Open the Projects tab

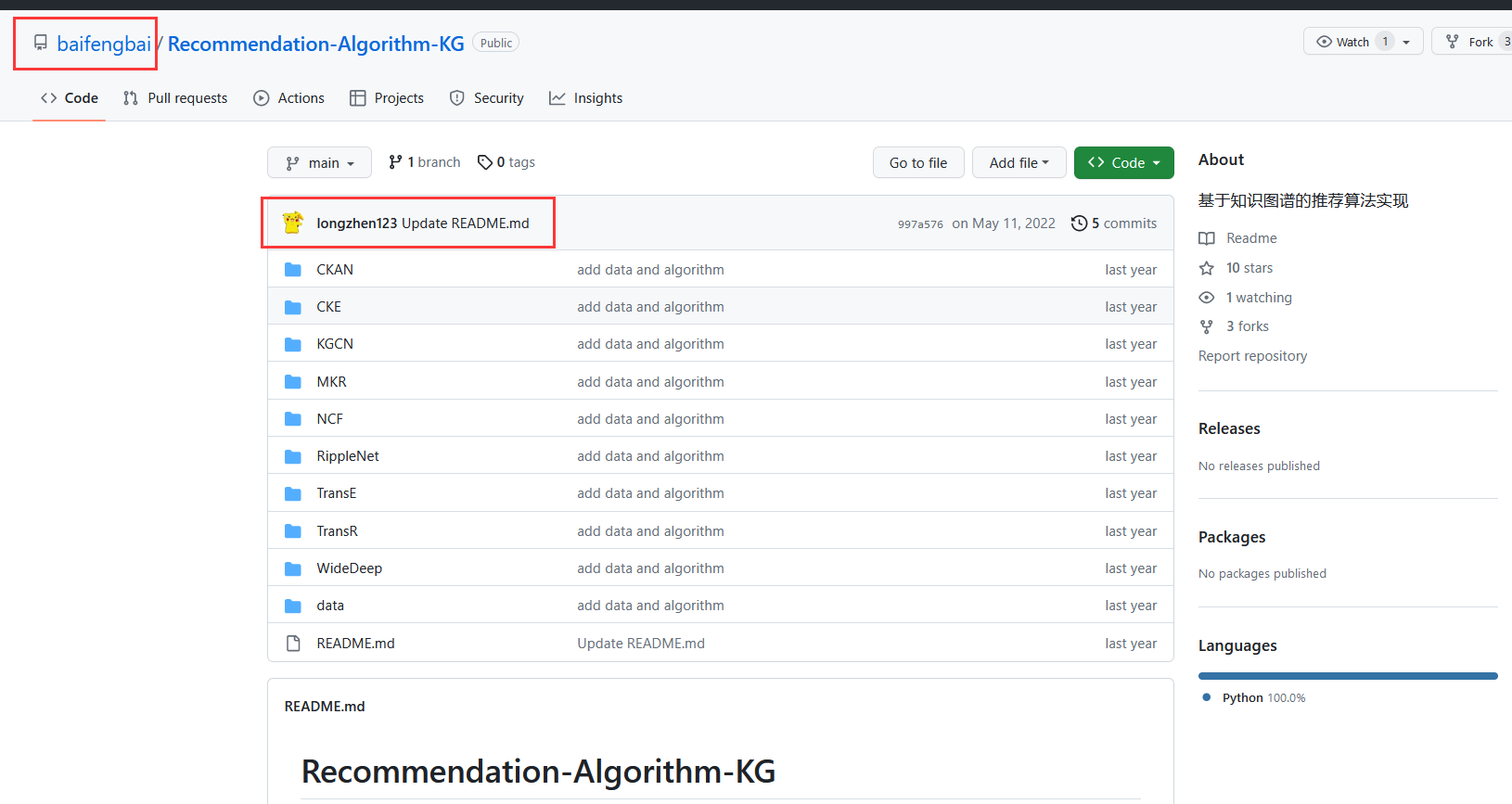[x=387, y=98]
